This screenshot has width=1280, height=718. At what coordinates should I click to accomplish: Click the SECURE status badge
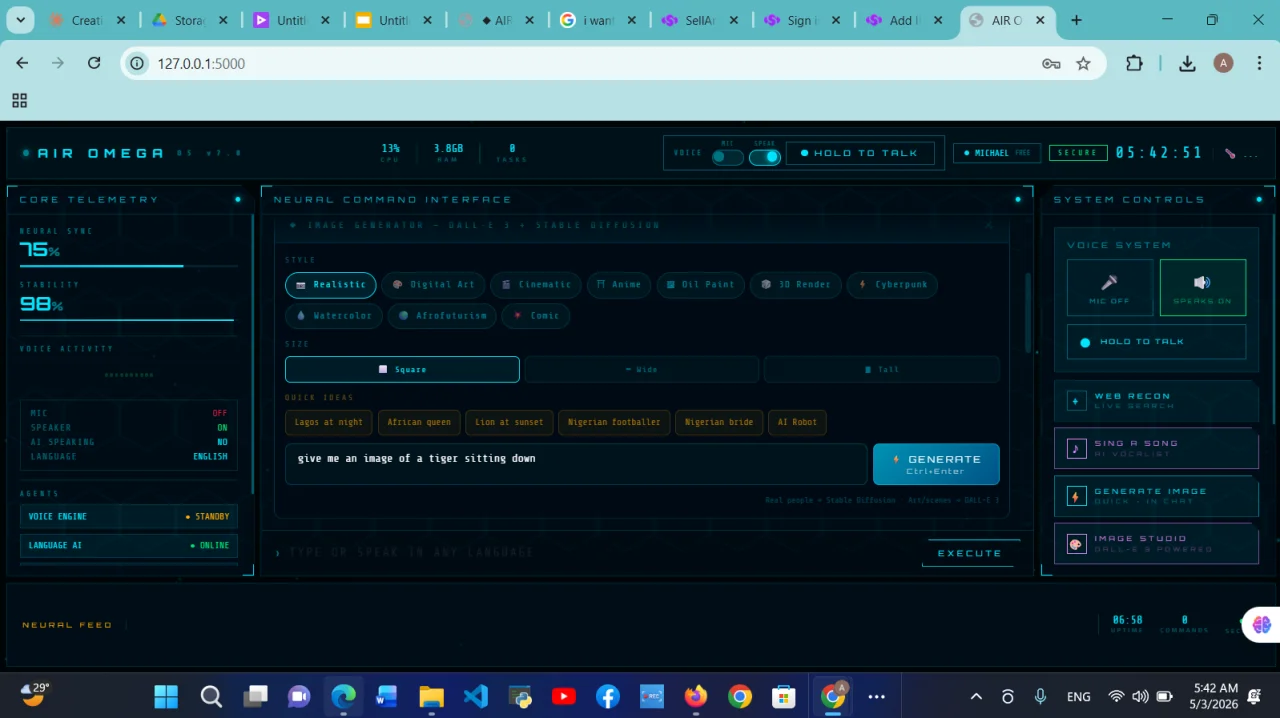(1078, 153)
